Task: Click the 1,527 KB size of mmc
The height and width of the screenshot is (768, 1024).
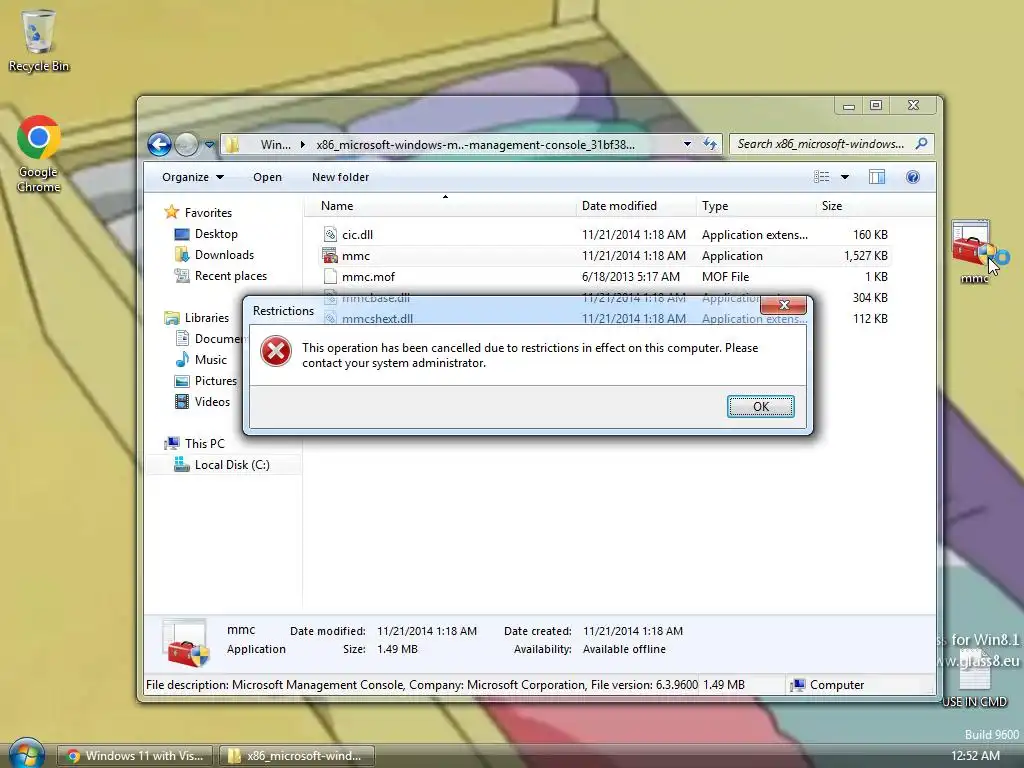Action: pos(865,255)
